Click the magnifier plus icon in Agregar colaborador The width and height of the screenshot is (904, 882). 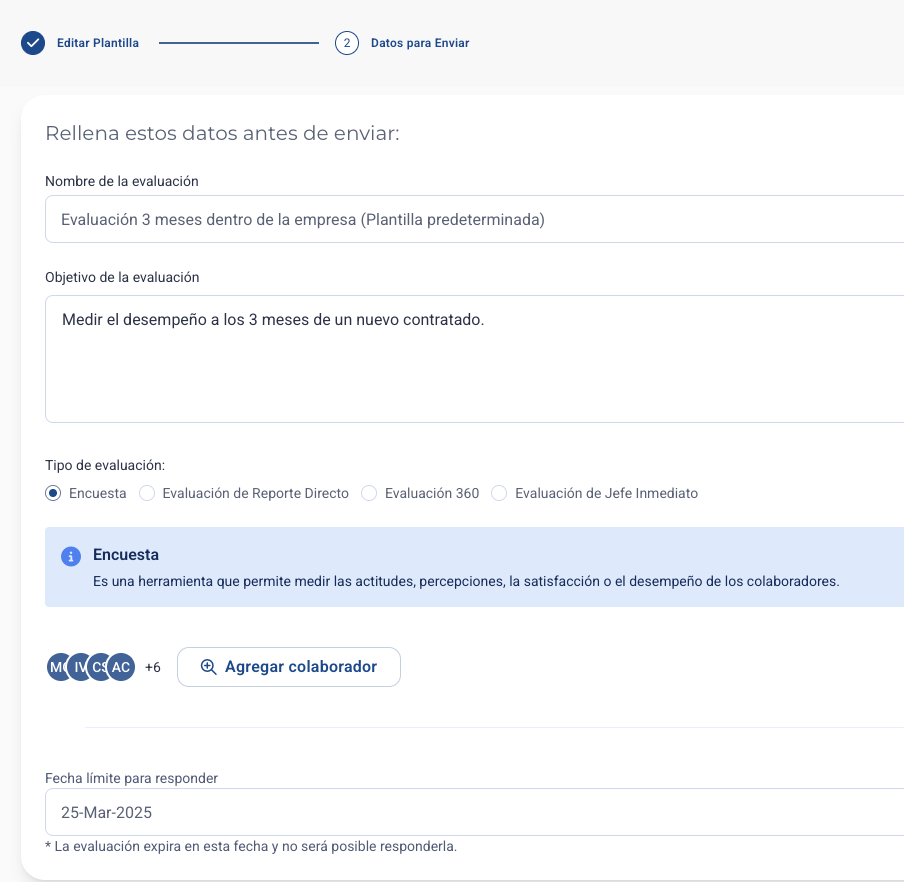[x=208, y=667]
